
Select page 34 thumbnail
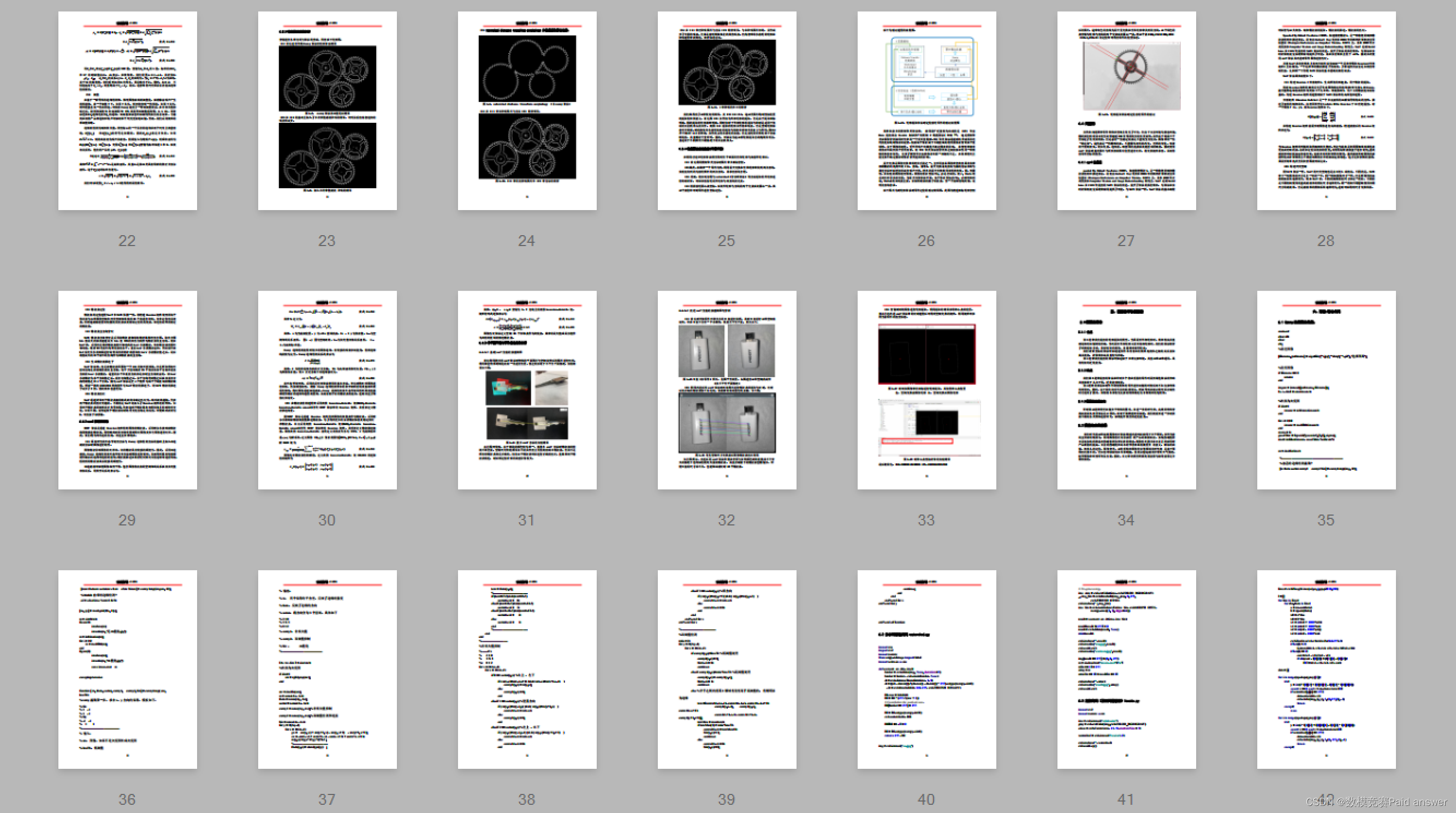click(1126, 390)
